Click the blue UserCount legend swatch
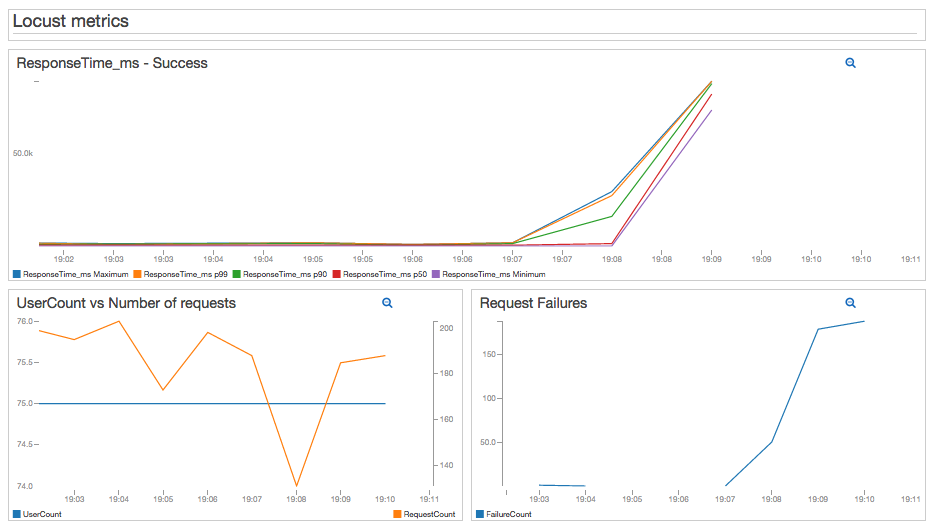Viewport: 937px width, 527px height. point(17,514)
